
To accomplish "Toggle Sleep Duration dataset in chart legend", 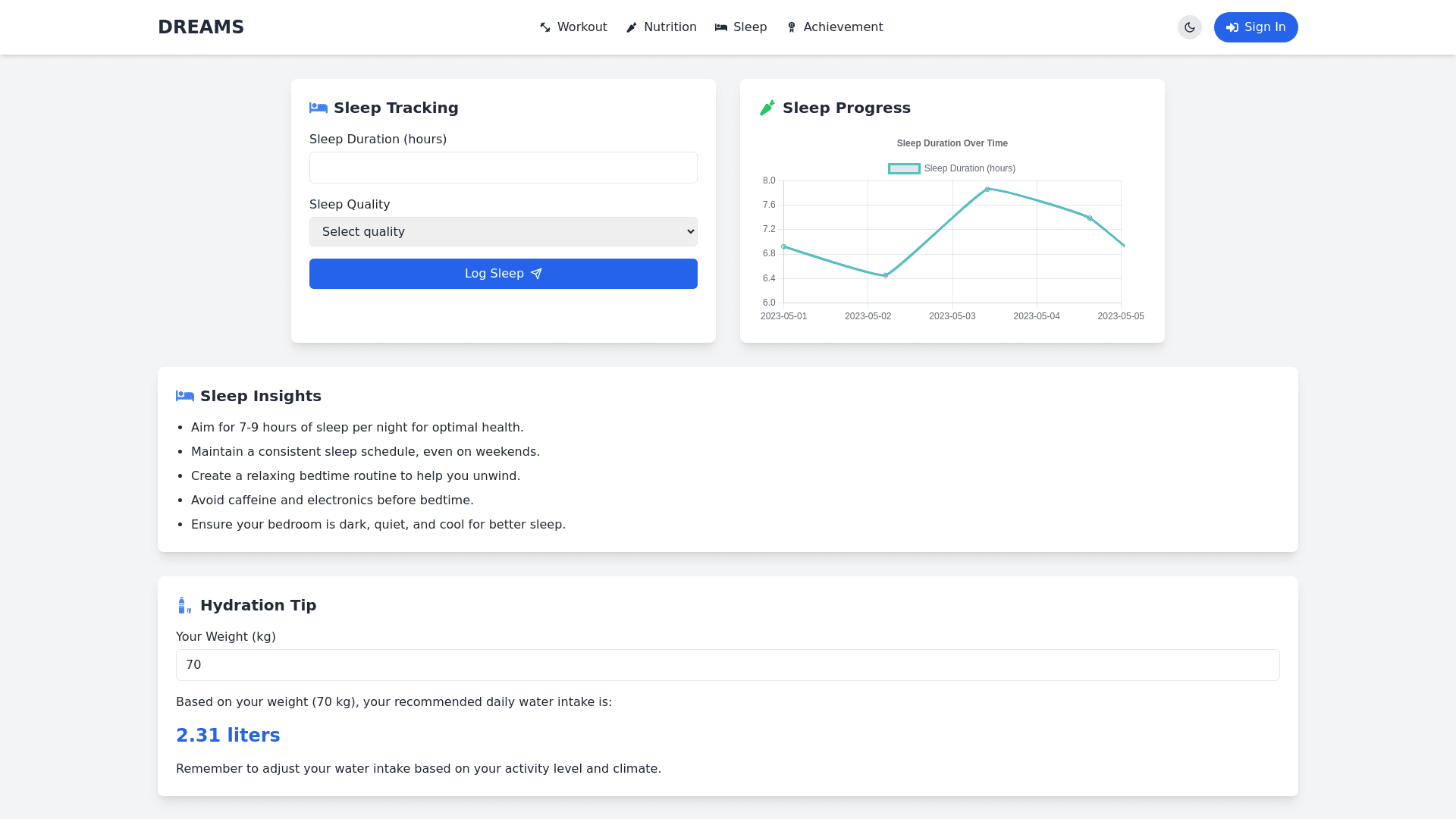I will click(951, 168).
